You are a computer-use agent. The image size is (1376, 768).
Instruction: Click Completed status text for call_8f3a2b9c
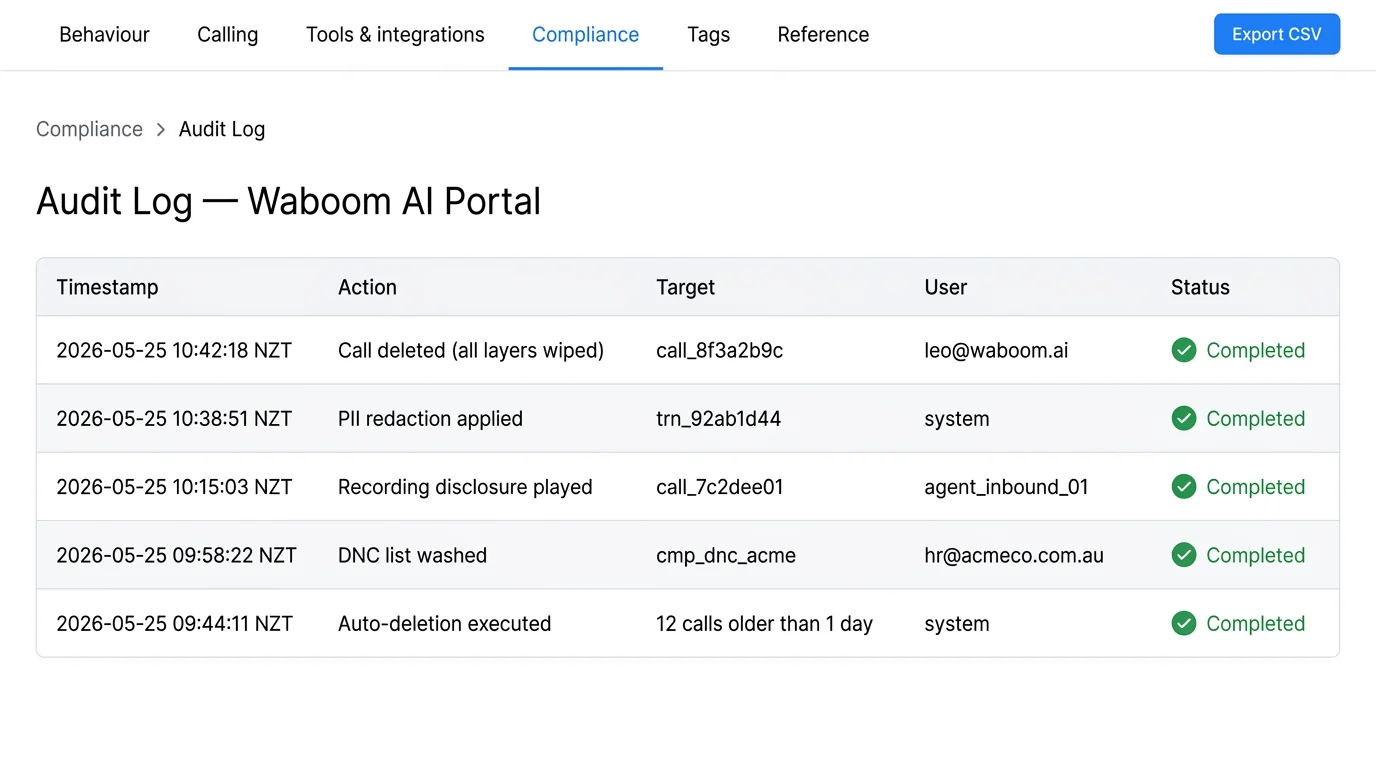(x=1255, y=350)
